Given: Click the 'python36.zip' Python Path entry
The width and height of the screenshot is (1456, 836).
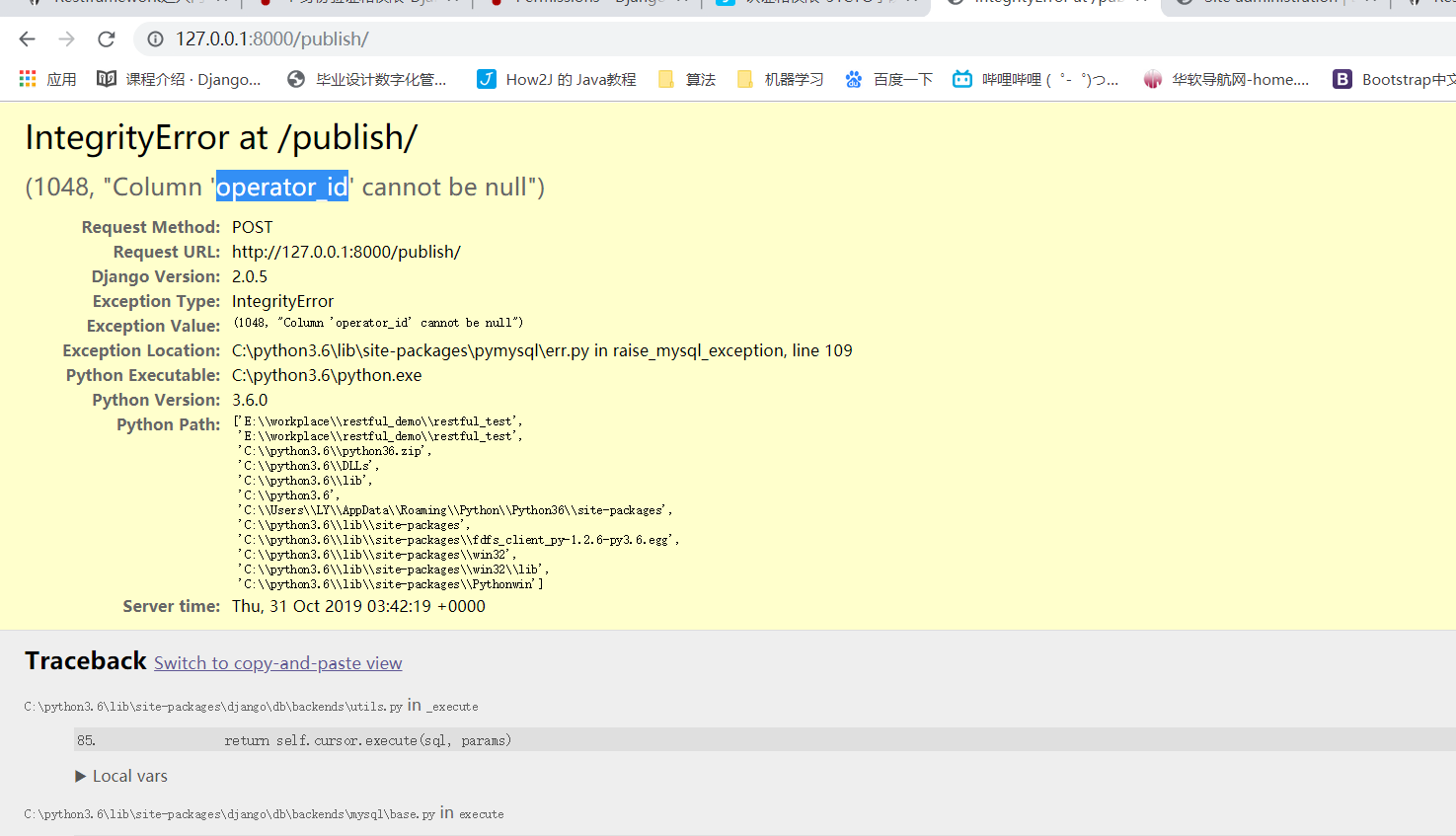Looking at the screenshot, I should (335, 451).
